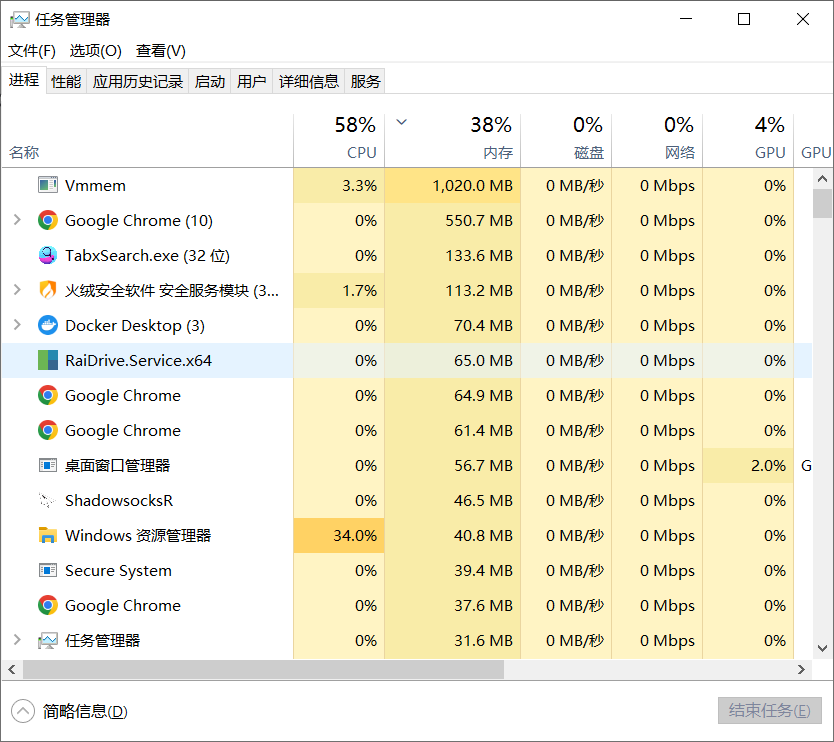834x742 pixels.
Task: Collapse to 简略信息 with the arrow button
Action: pyautogui.click(x=23, y=711)
